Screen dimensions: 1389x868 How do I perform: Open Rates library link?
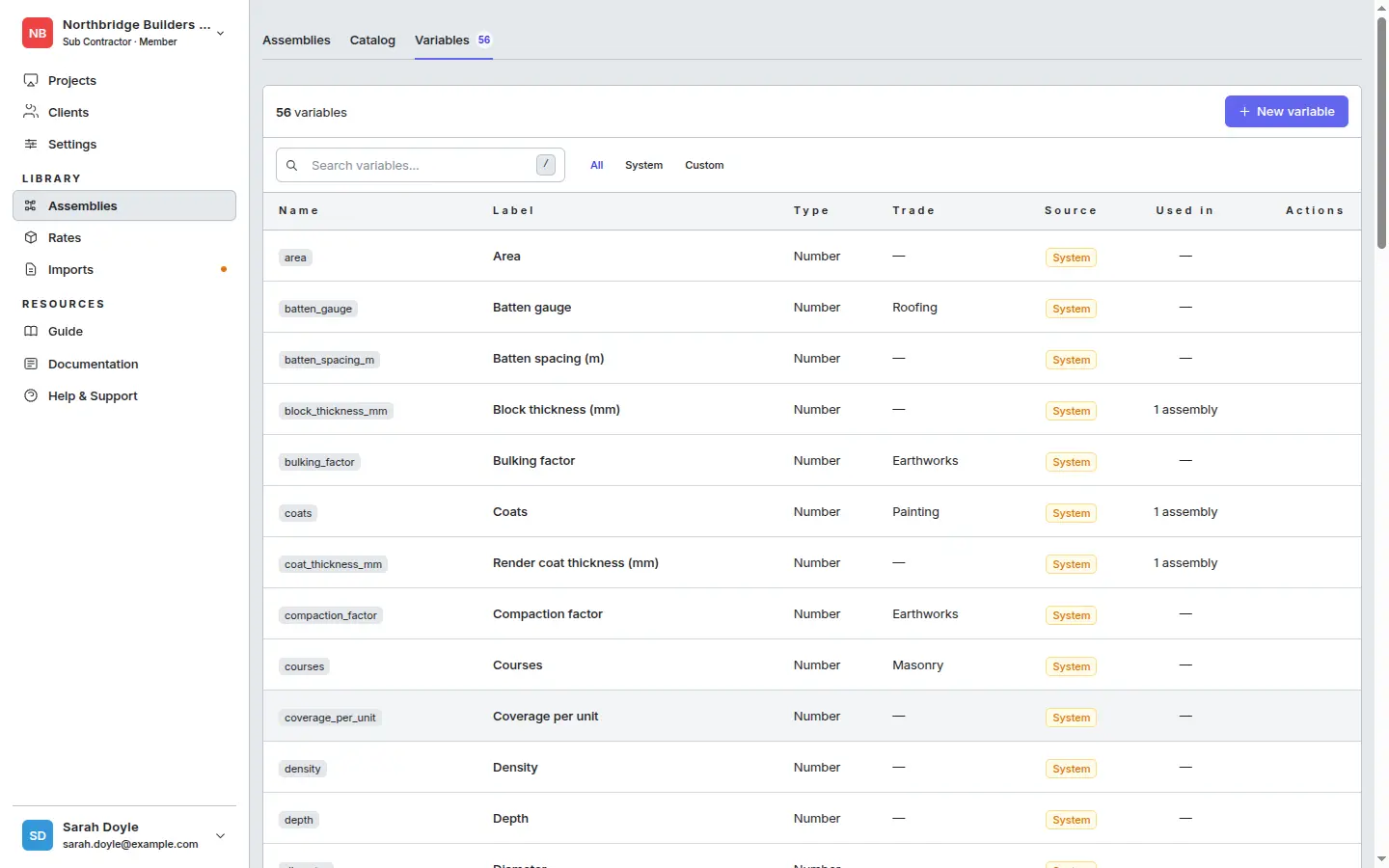pos(65,237)
